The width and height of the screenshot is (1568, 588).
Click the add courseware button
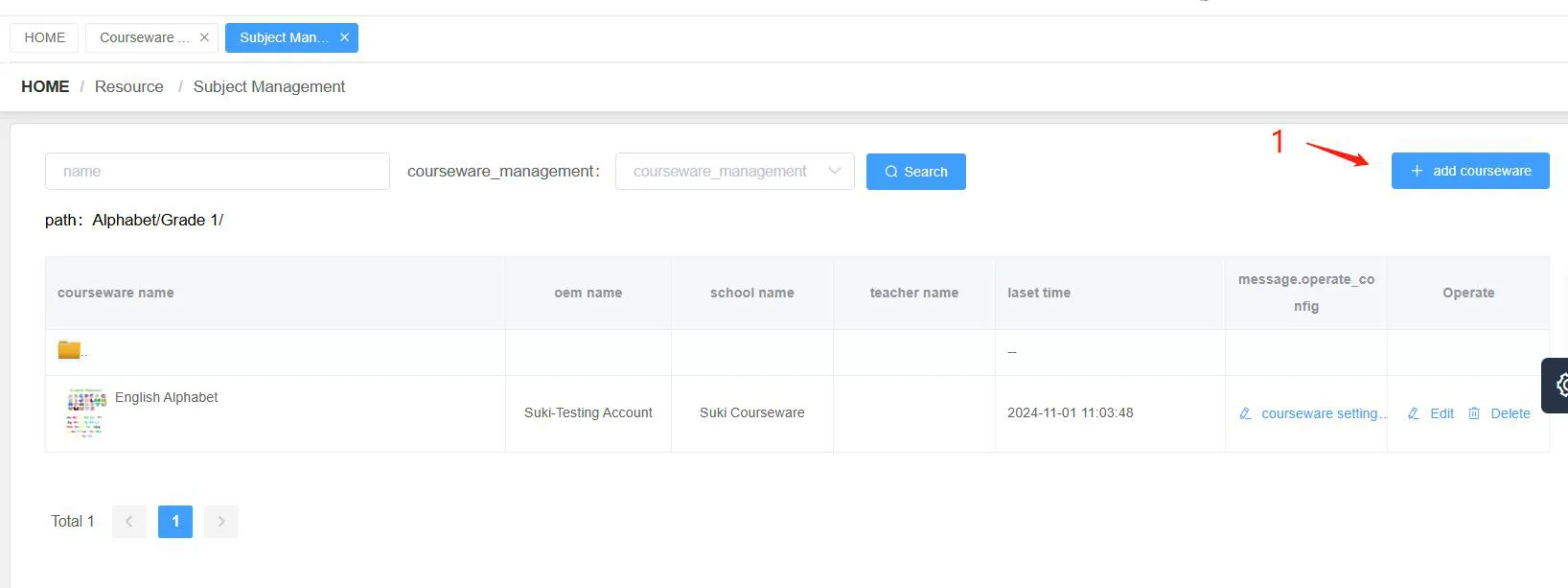point(1470,171)
